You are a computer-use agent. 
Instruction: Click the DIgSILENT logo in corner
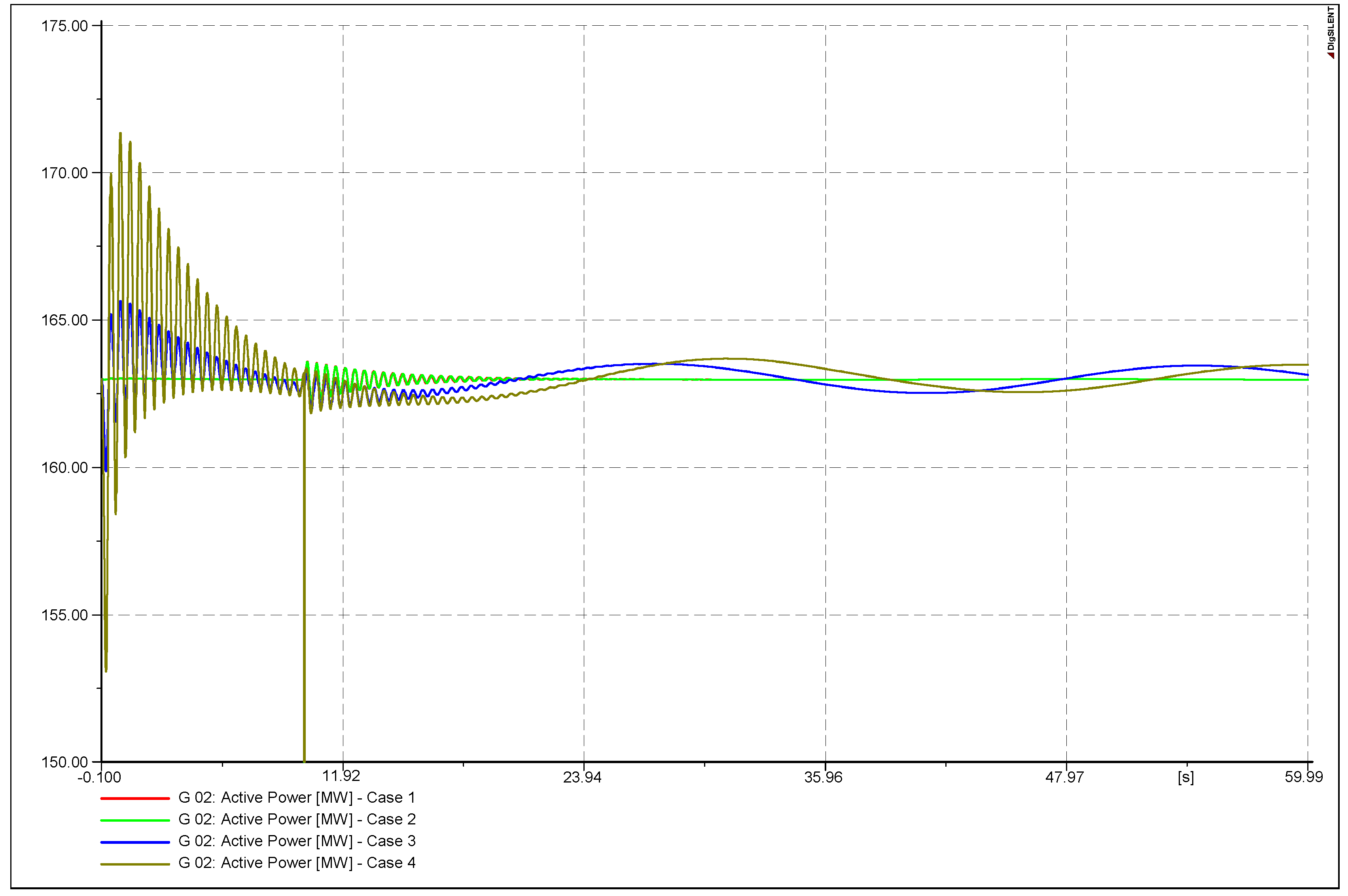click(1331, 32)
